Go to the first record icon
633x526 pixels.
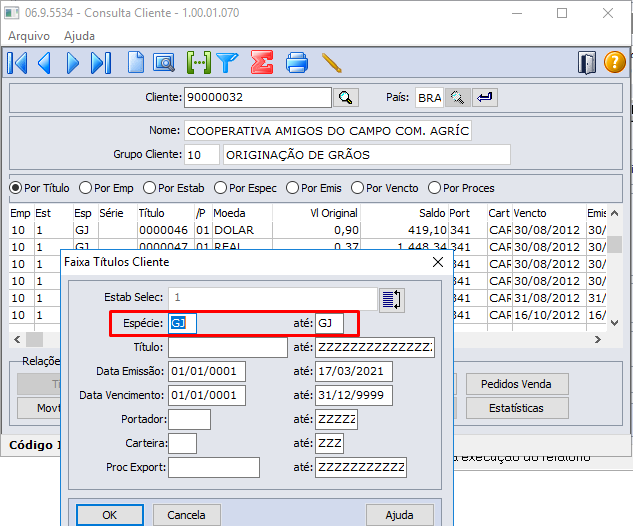pos(17,63)
